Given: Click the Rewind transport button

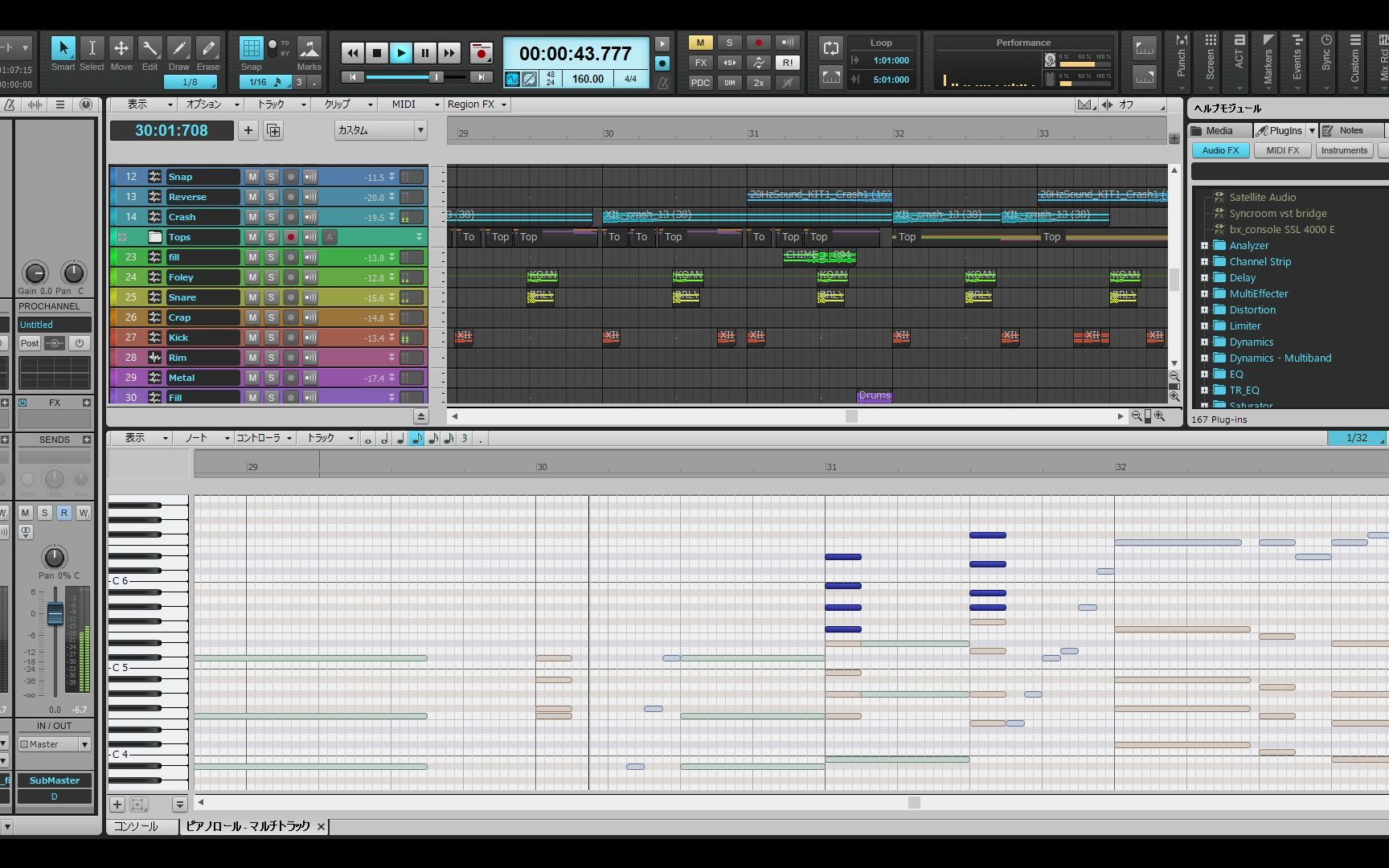Looking at the screenshot, I should coord(352,53).
